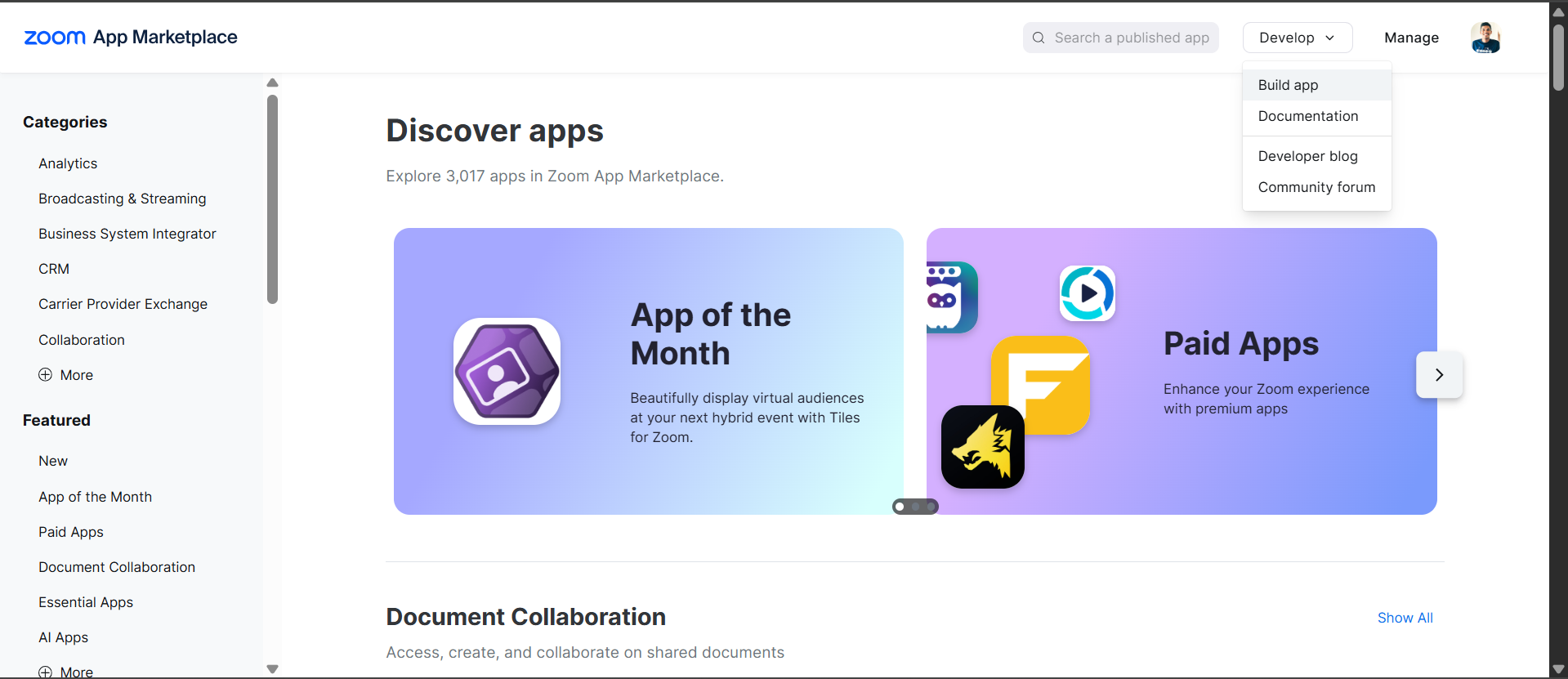Expand More under Featured
This screenshot has height=679, width=1568.
[66, 672]
